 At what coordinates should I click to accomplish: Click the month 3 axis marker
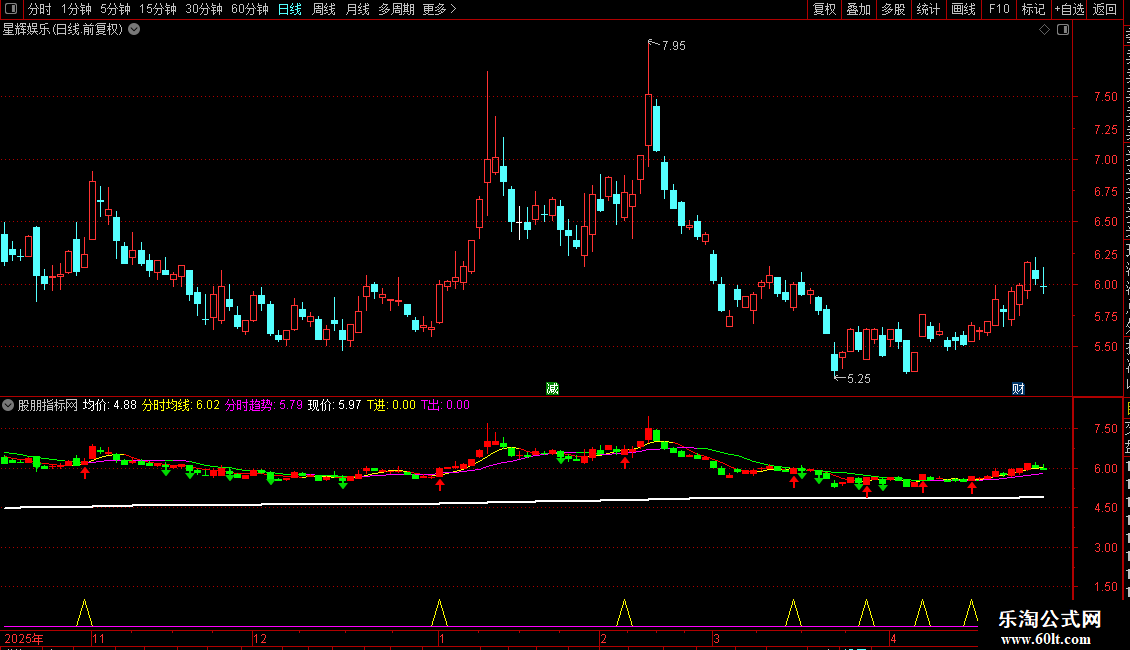(x=716, y=638)
